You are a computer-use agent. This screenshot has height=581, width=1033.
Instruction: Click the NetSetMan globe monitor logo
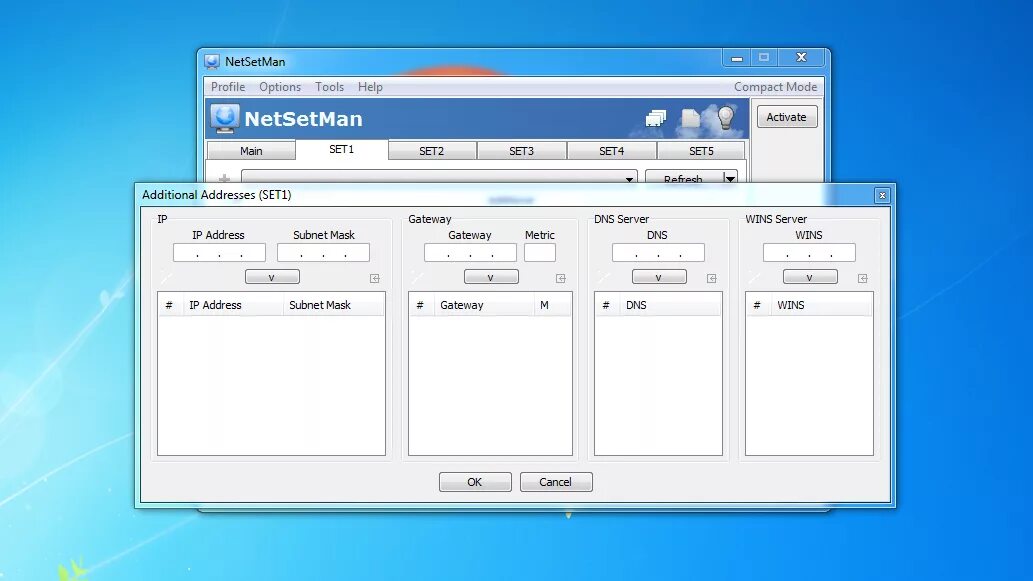pyautogui.click(x=225, y=119)
